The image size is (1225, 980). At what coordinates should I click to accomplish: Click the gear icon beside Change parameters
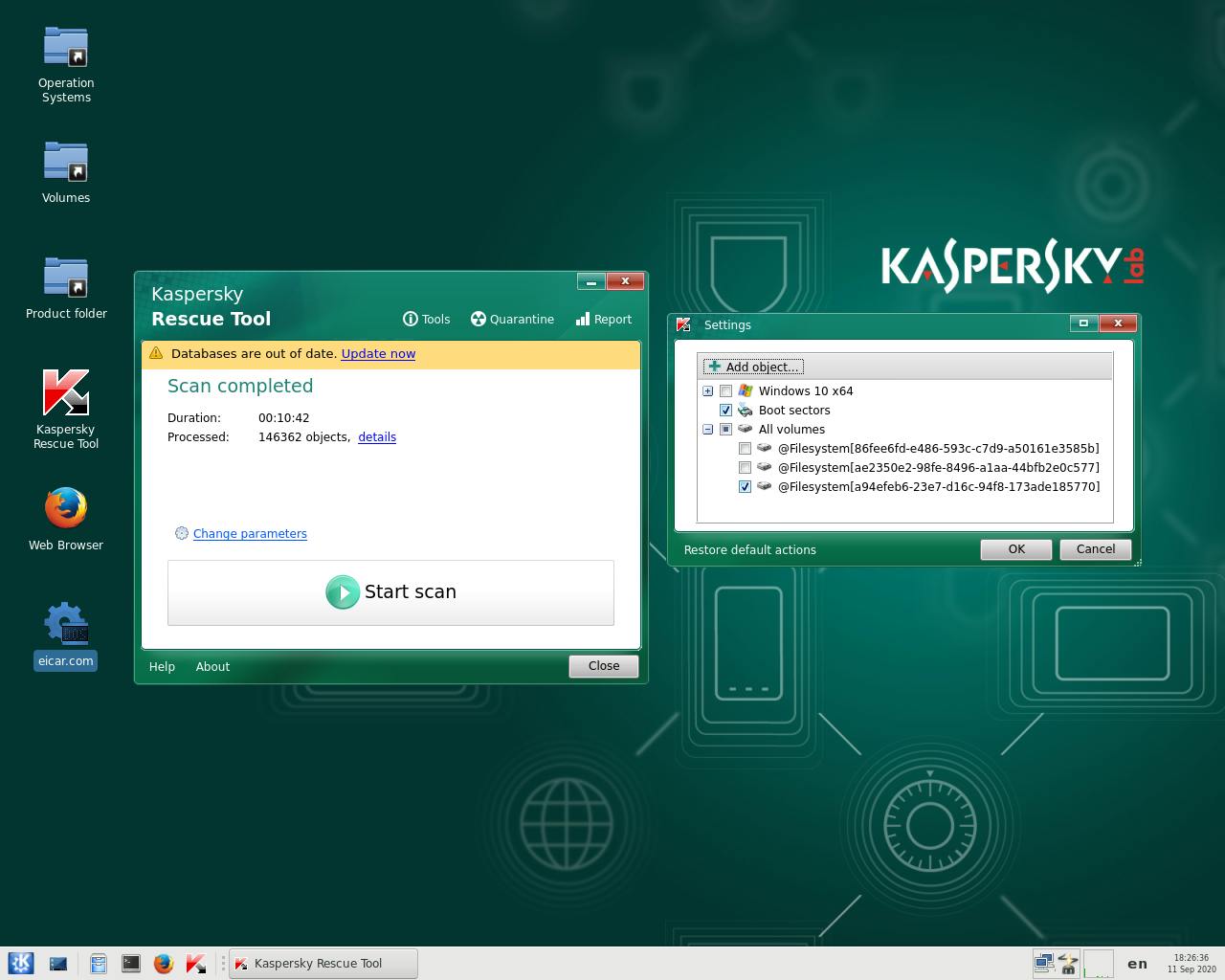(181, 534)
